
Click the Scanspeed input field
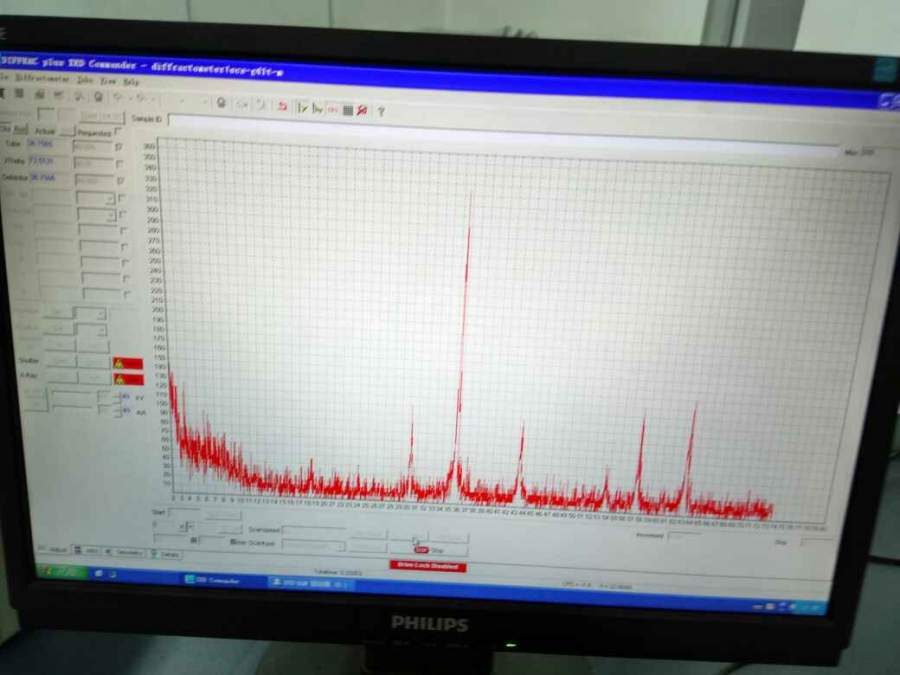313,531
